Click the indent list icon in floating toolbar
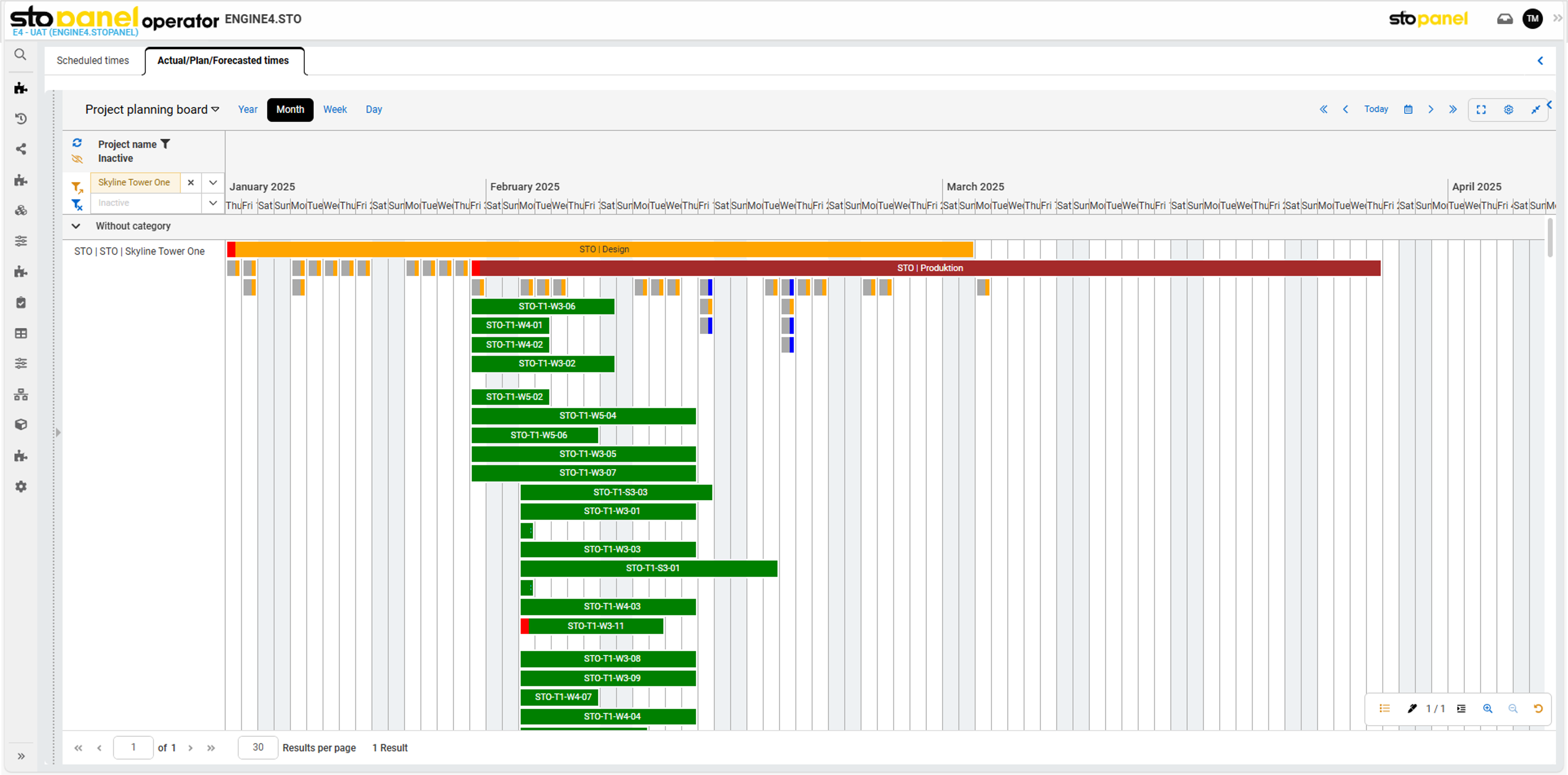The height and width of the screenshot is (775, 1568). (x=1462, y=709)
